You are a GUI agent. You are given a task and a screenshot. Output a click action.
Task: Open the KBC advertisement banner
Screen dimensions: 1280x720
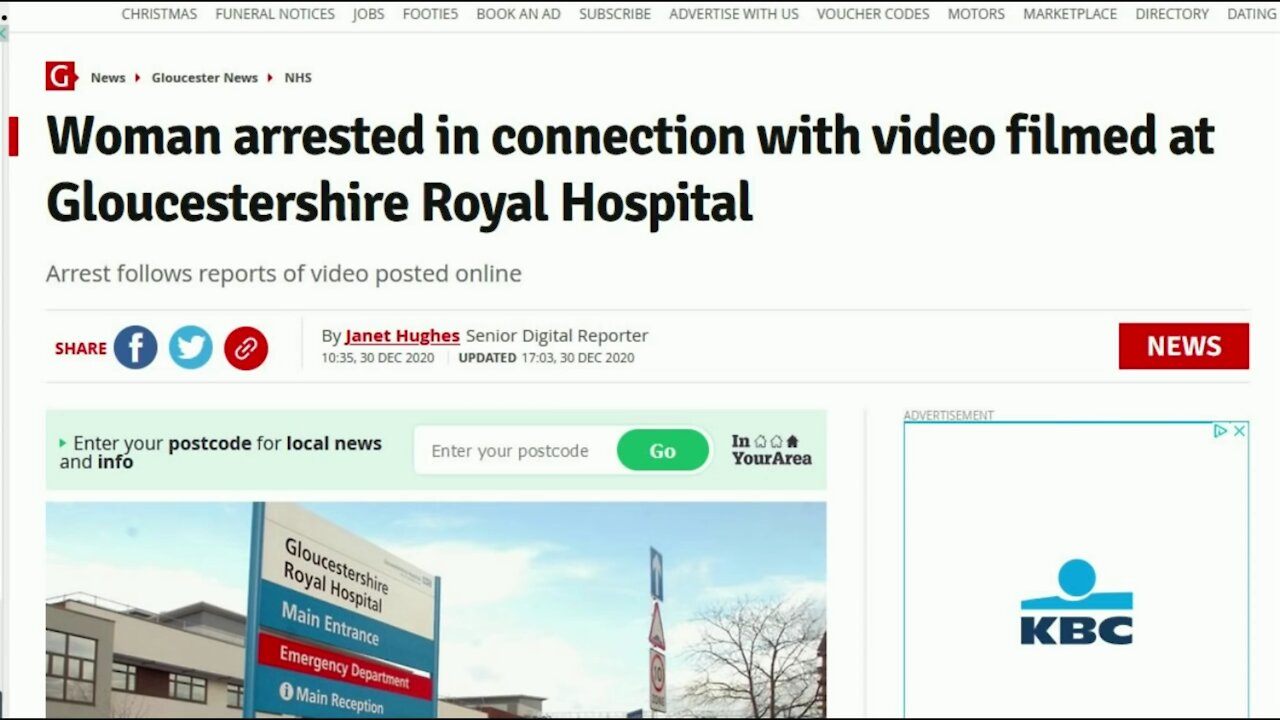(x=1077, y=570)
